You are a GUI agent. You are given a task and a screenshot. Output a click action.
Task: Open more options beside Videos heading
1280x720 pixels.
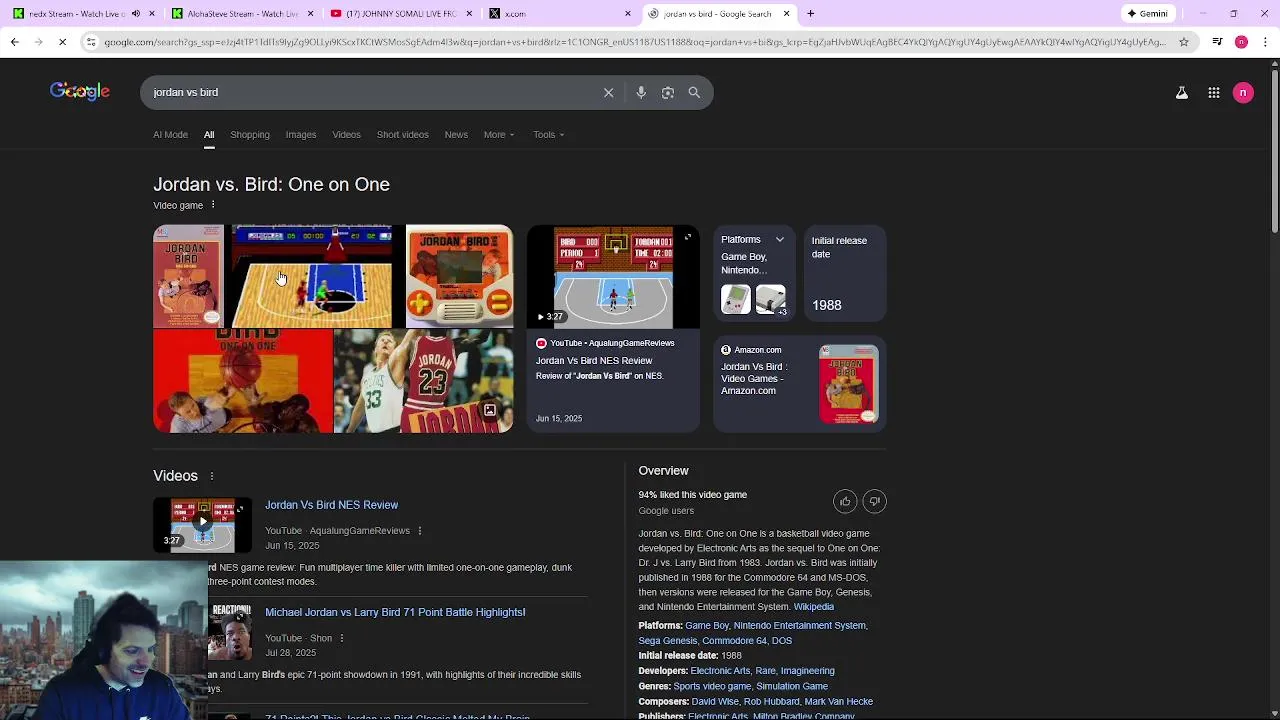pos(211,476)
